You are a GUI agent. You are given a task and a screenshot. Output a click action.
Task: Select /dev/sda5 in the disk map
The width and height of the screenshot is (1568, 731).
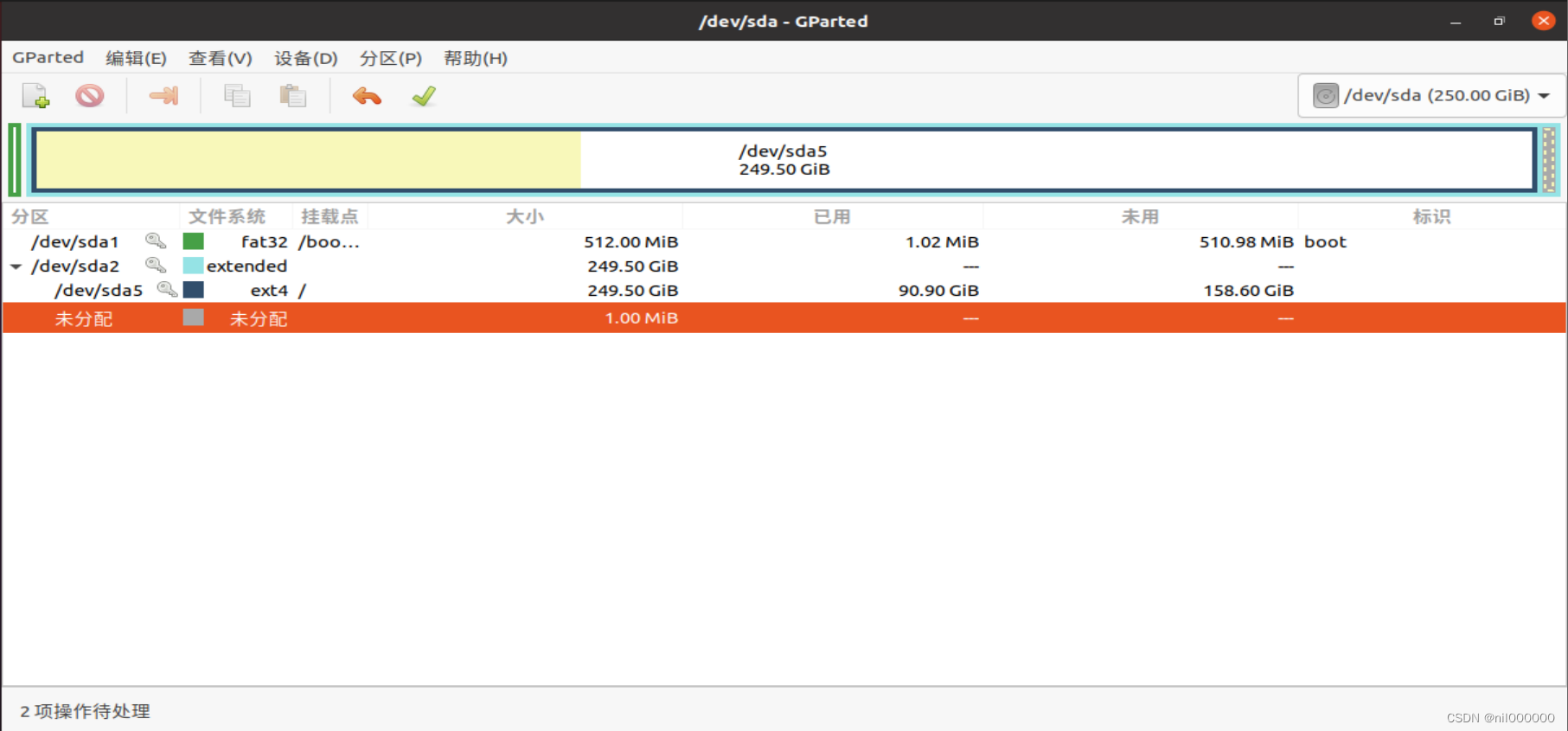(x=784, y=160)
